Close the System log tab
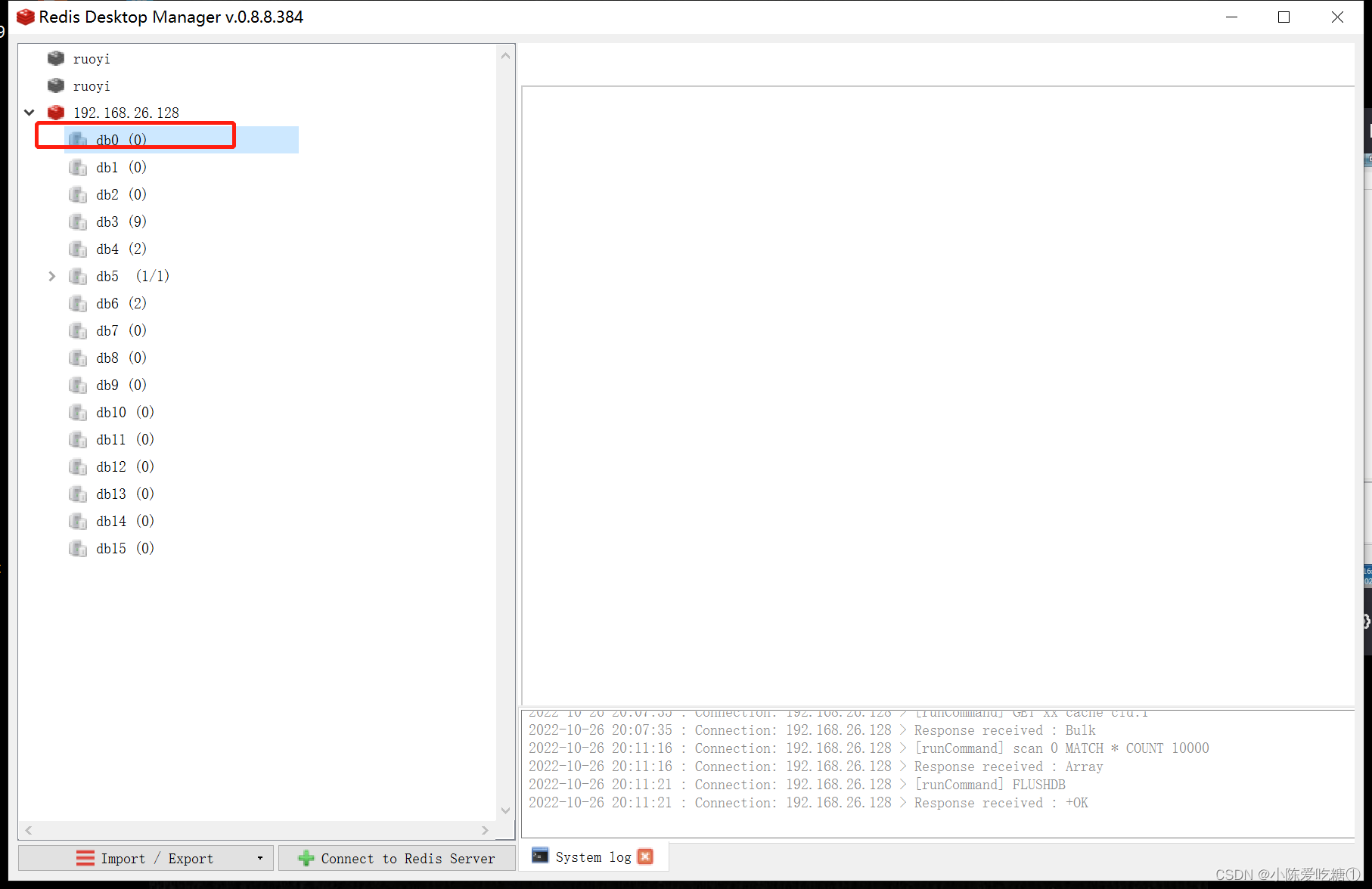 pyautogui.click(x=645, y=856)
